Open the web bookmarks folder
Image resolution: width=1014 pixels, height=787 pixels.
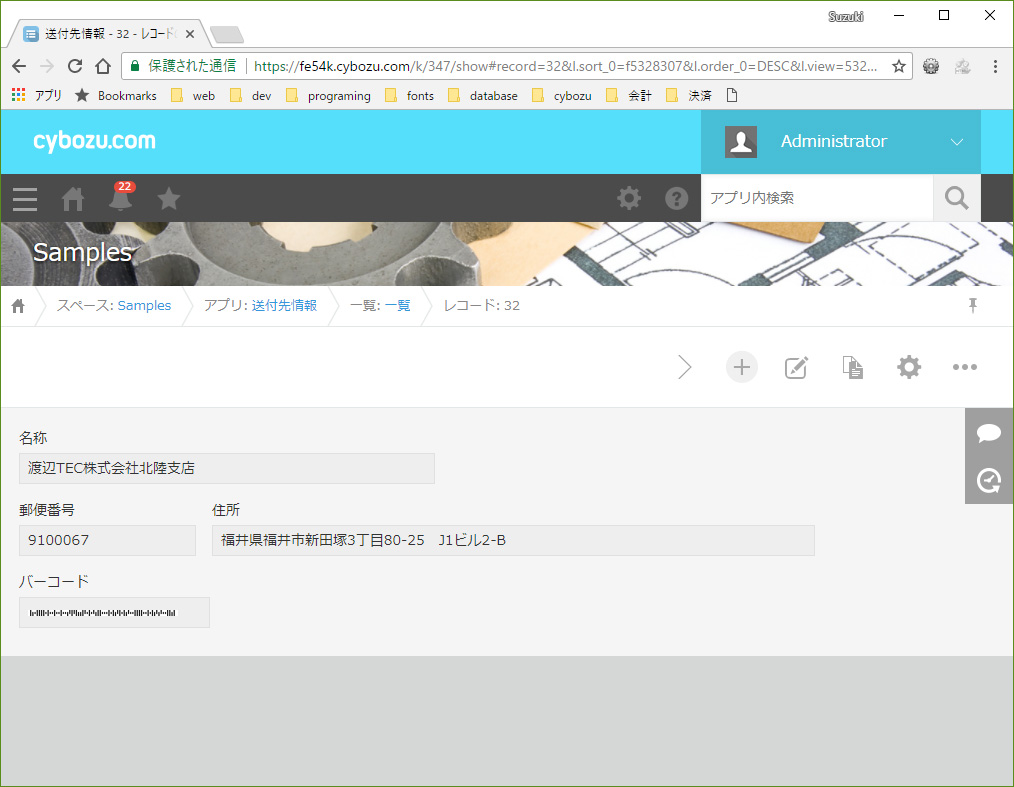point(193,96)
